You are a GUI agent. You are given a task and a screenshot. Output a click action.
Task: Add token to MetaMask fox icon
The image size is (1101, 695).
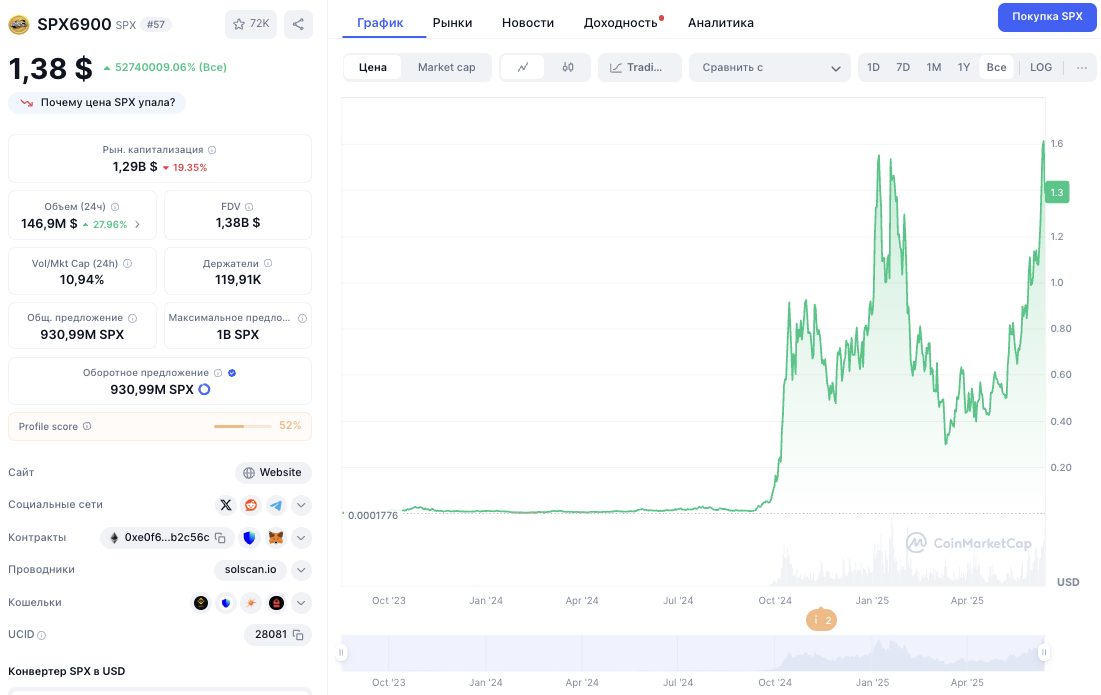276,538
